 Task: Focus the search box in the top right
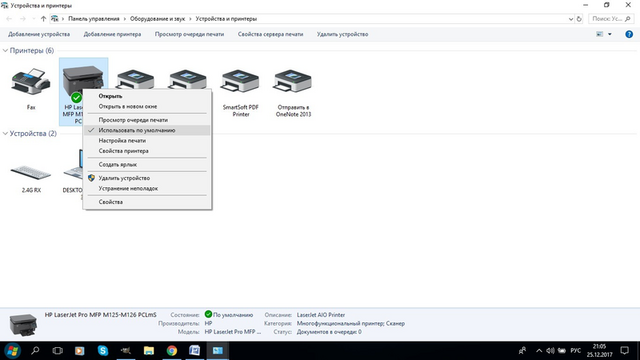pos(611,19)
